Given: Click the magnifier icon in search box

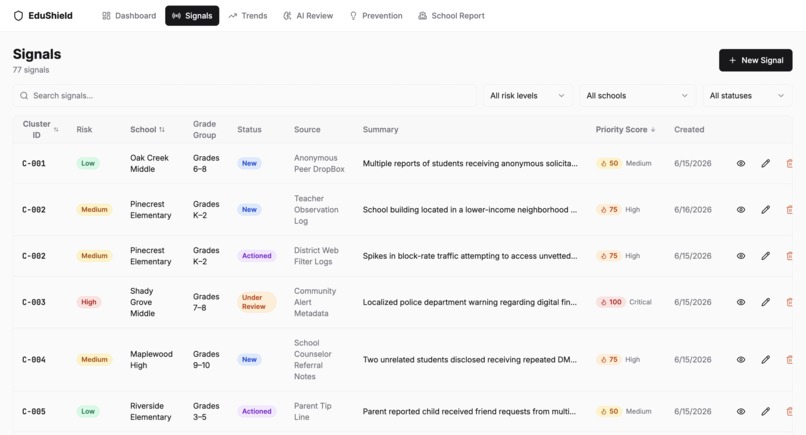Looking at the screenshot, I should coord(24,96).
